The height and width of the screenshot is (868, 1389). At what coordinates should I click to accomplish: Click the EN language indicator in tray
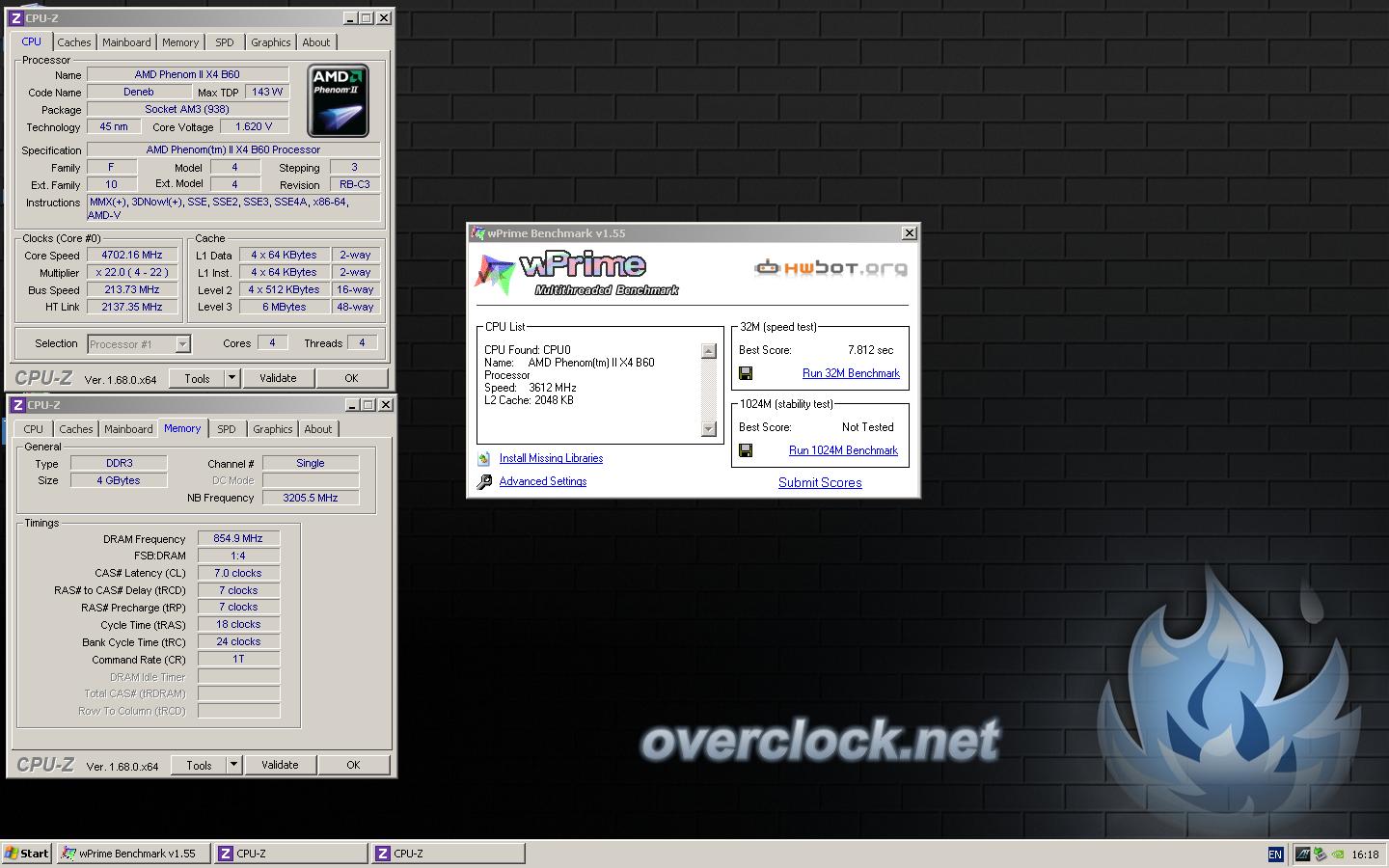pos(1275,854)
